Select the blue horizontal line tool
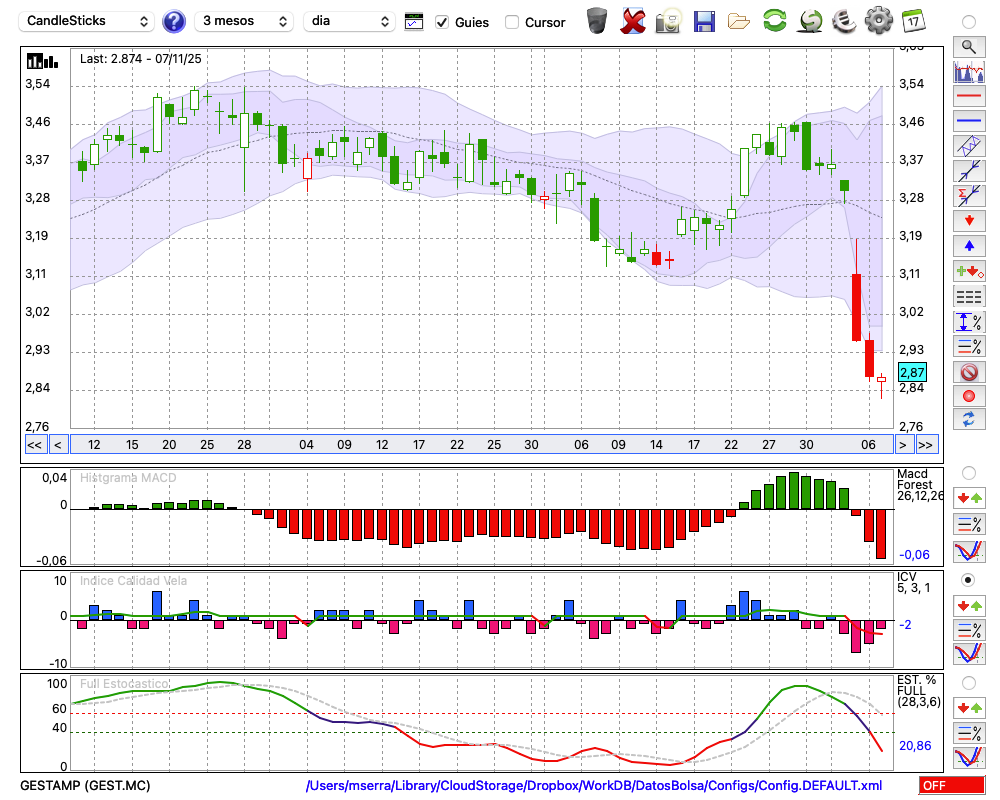1000x800 pixels. [969, 121]
